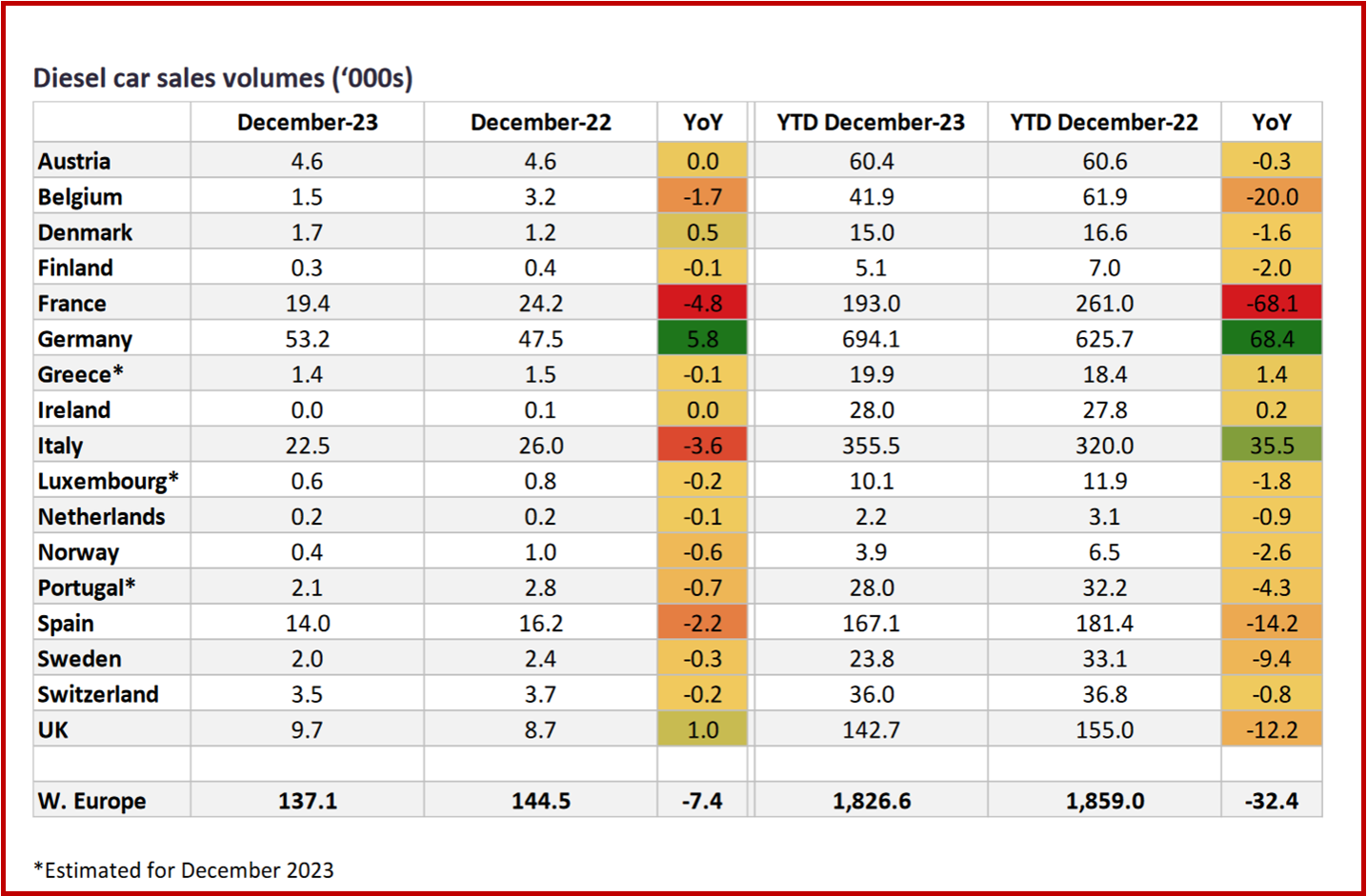Click W. Europe YoY total '-7.4'
The width and height of the screenshot is (1367, 896).
703,801
